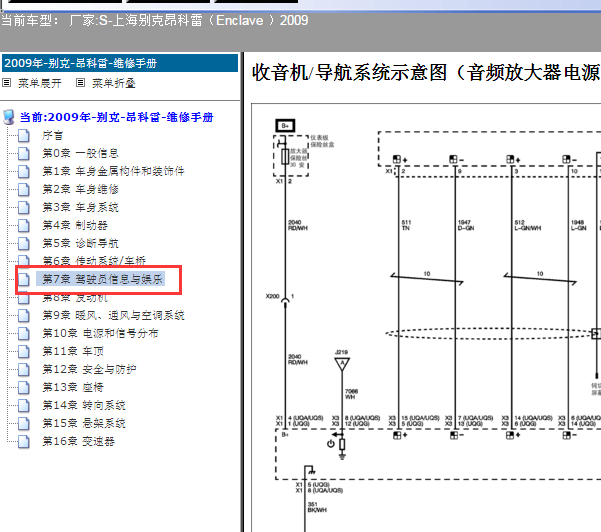This screenshot has height=532, width=601.
Task: Click the page icon beside 第15章 悬架系统
Action: point(24,424)
